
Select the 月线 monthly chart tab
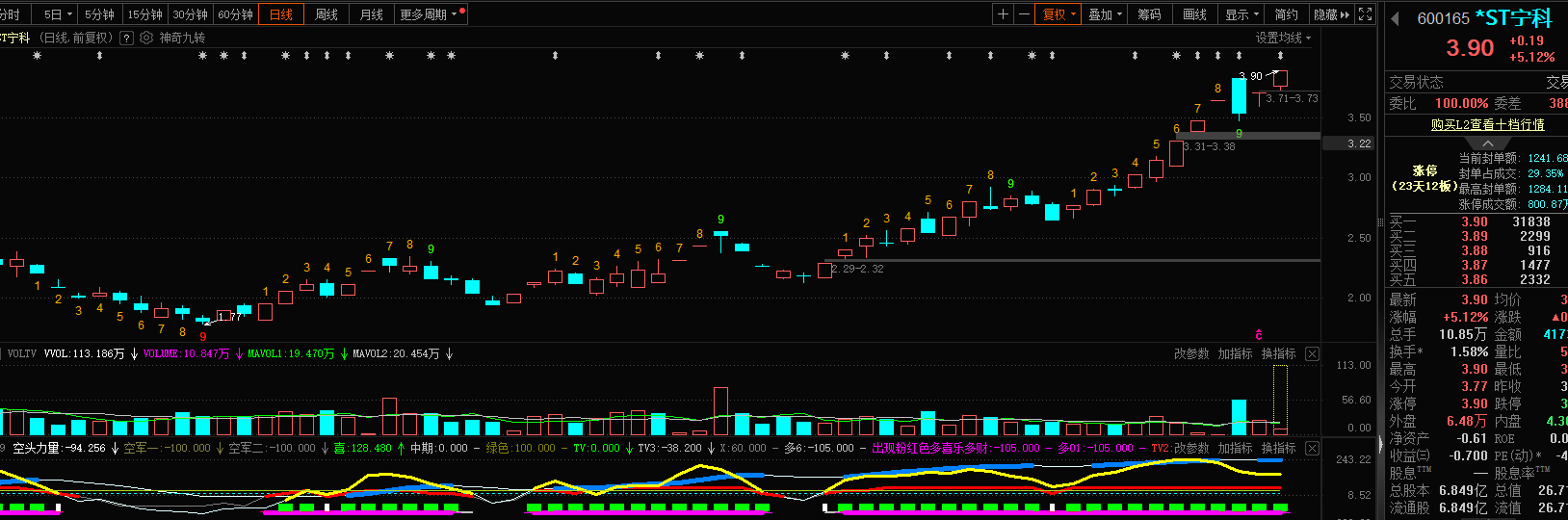(372, 14)
